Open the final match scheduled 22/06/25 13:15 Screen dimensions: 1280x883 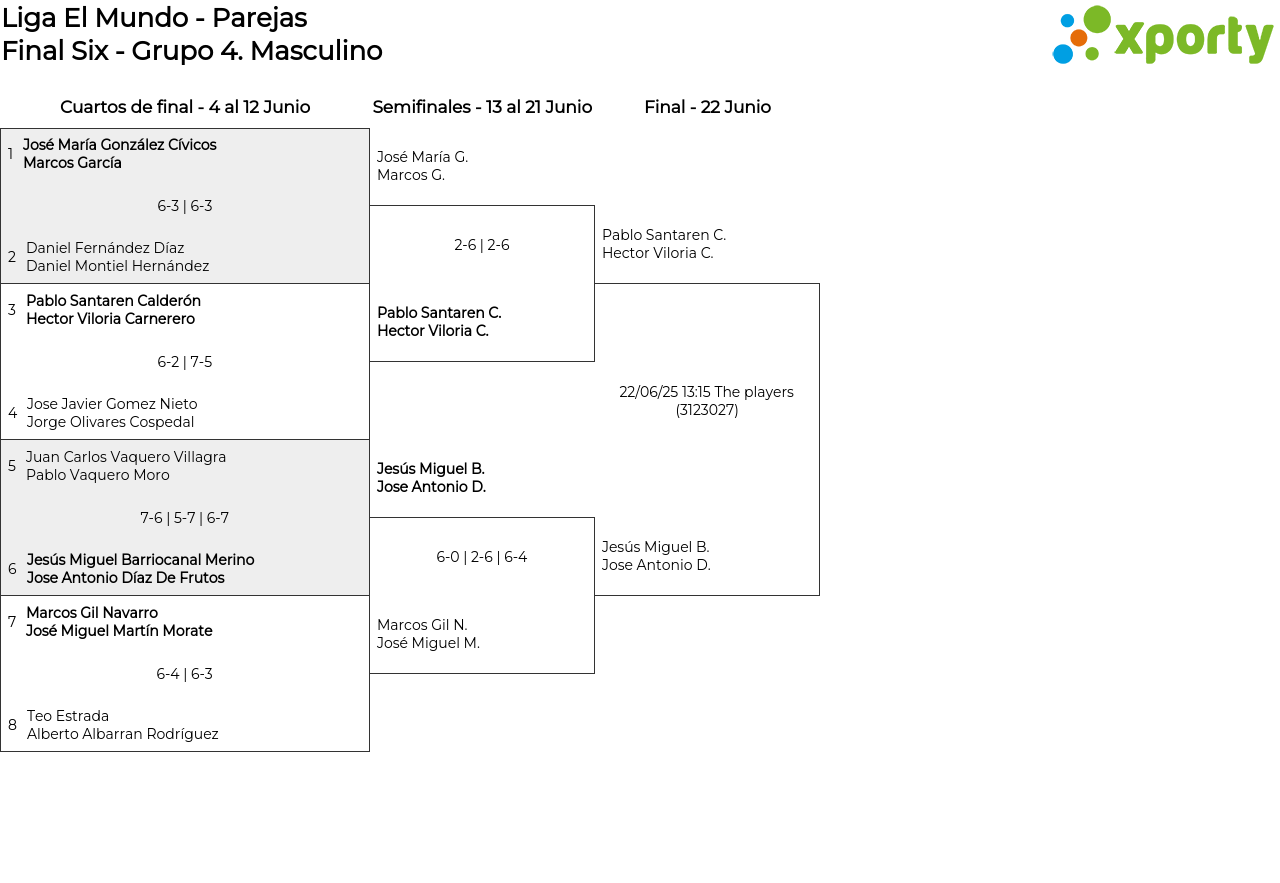pos(707,401)
